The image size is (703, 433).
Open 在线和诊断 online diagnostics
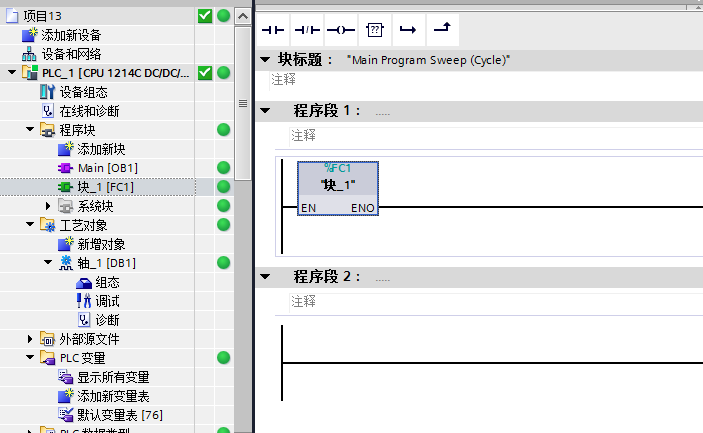88,110
